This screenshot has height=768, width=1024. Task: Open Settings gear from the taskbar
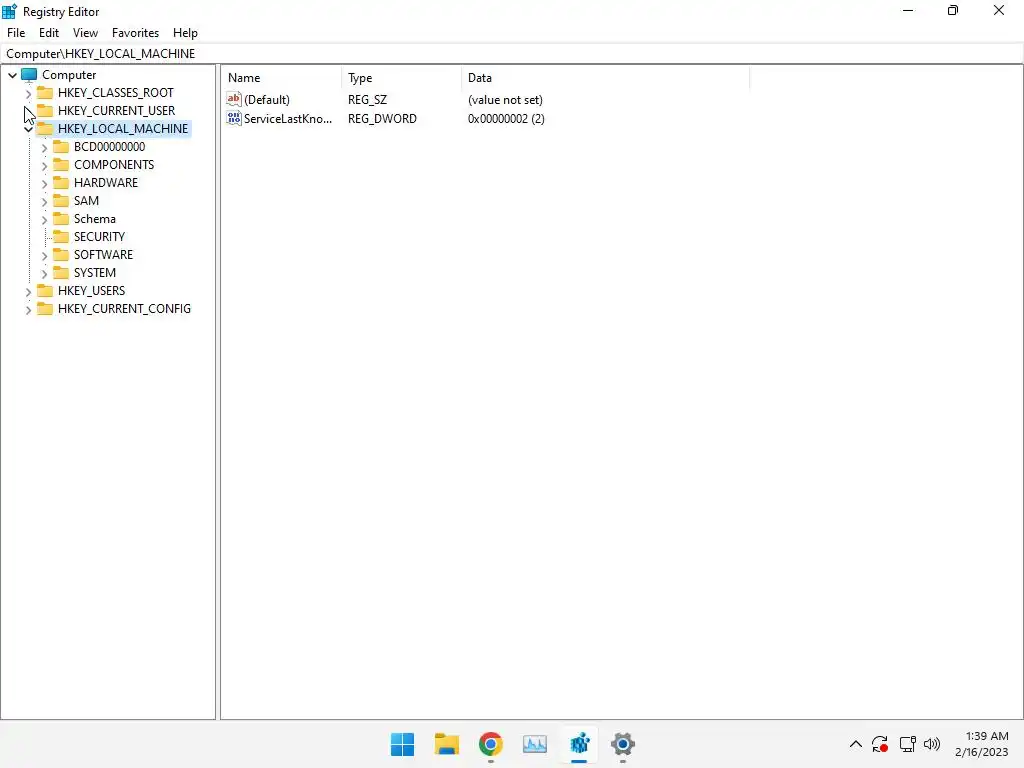[x=623, y=744]
